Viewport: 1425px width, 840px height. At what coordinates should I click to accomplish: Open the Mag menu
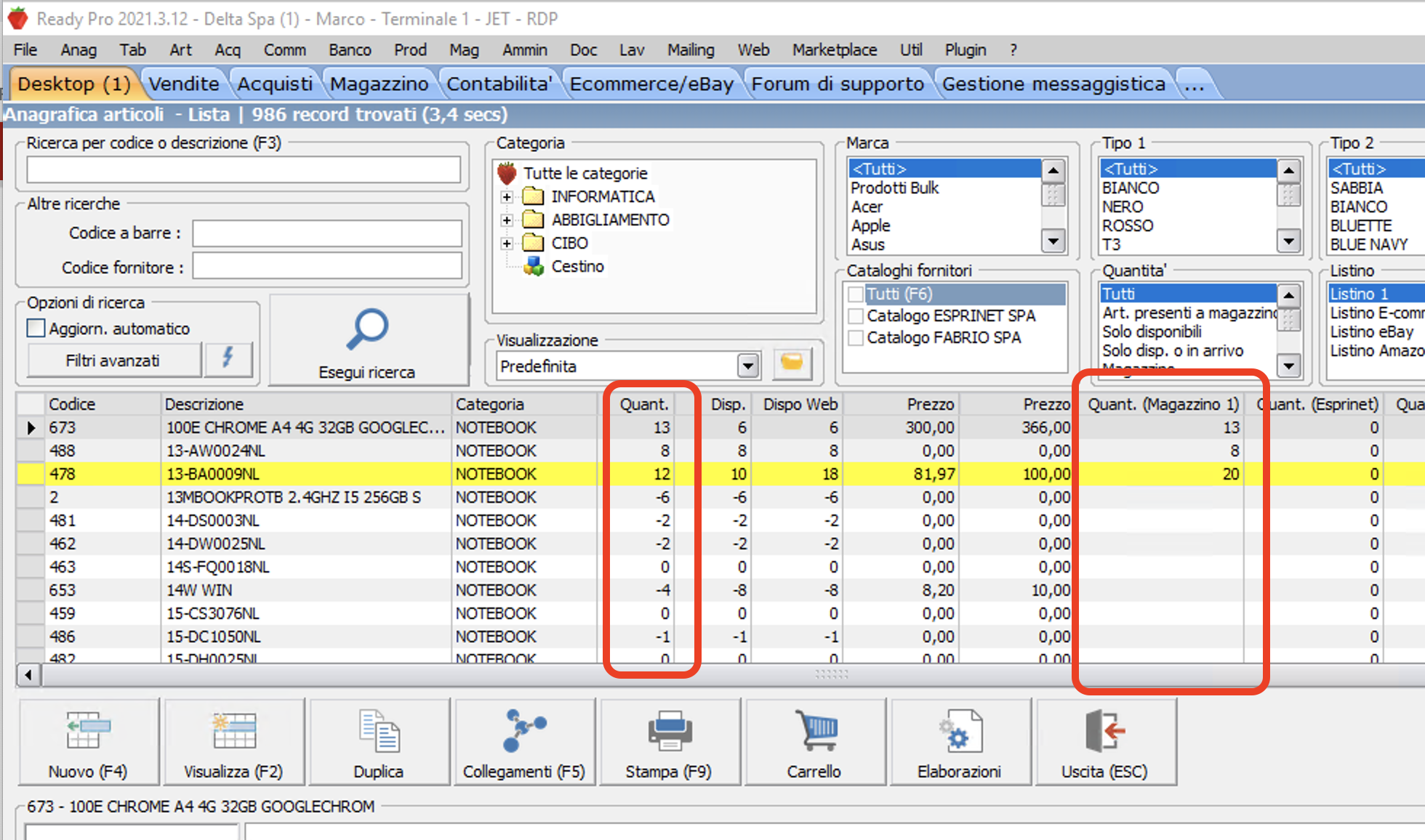pyautogui.click(x=464, y=49)
